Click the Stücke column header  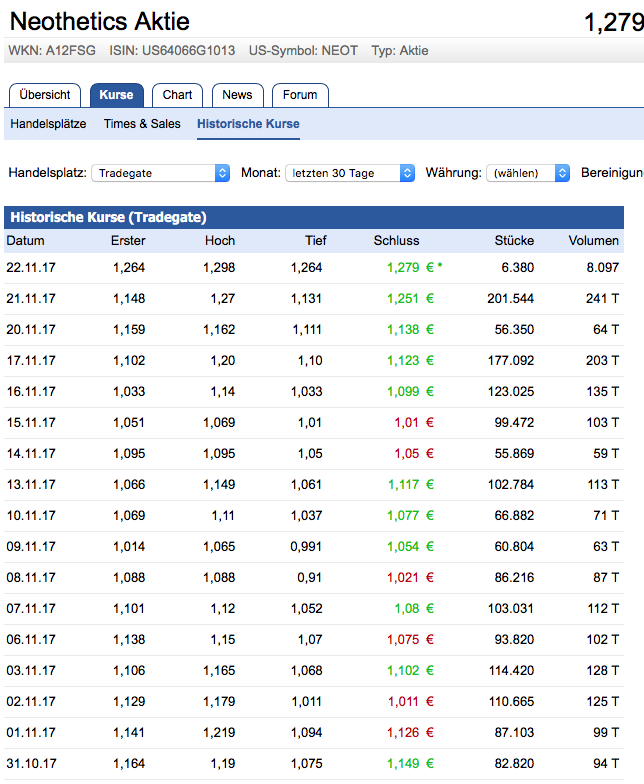(514, 241)
